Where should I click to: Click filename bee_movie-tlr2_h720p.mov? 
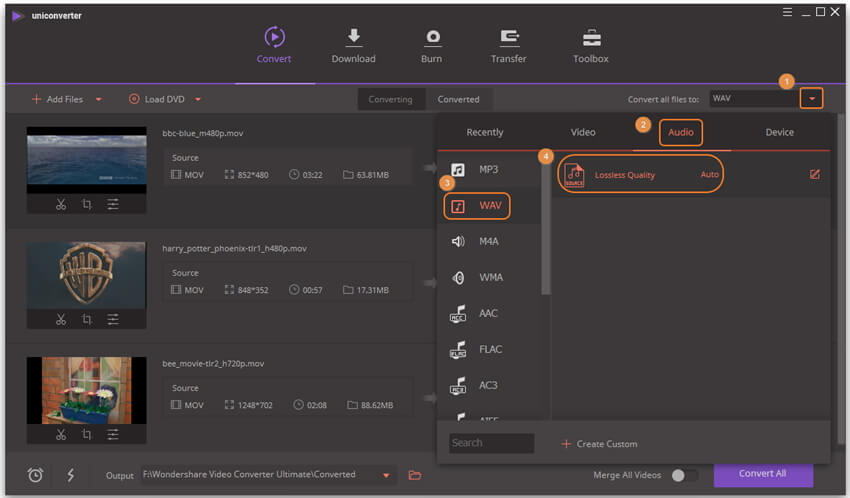(x=213, y=364)
